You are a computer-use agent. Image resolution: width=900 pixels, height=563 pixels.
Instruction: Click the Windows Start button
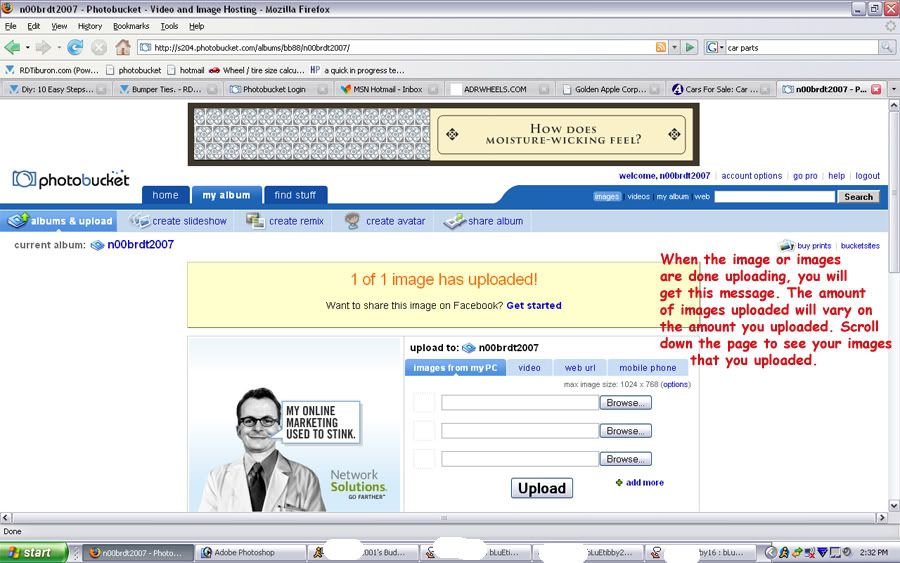34,552
